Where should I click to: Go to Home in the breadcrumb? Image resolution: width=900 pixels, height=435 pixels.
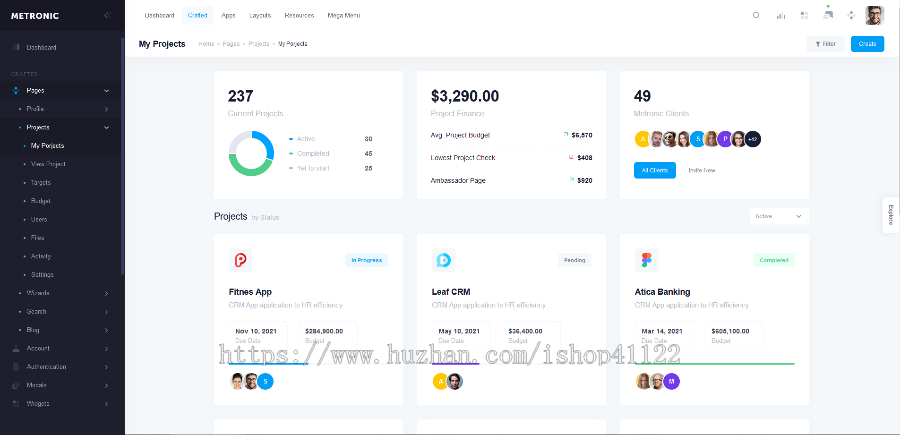pos(206,44)
